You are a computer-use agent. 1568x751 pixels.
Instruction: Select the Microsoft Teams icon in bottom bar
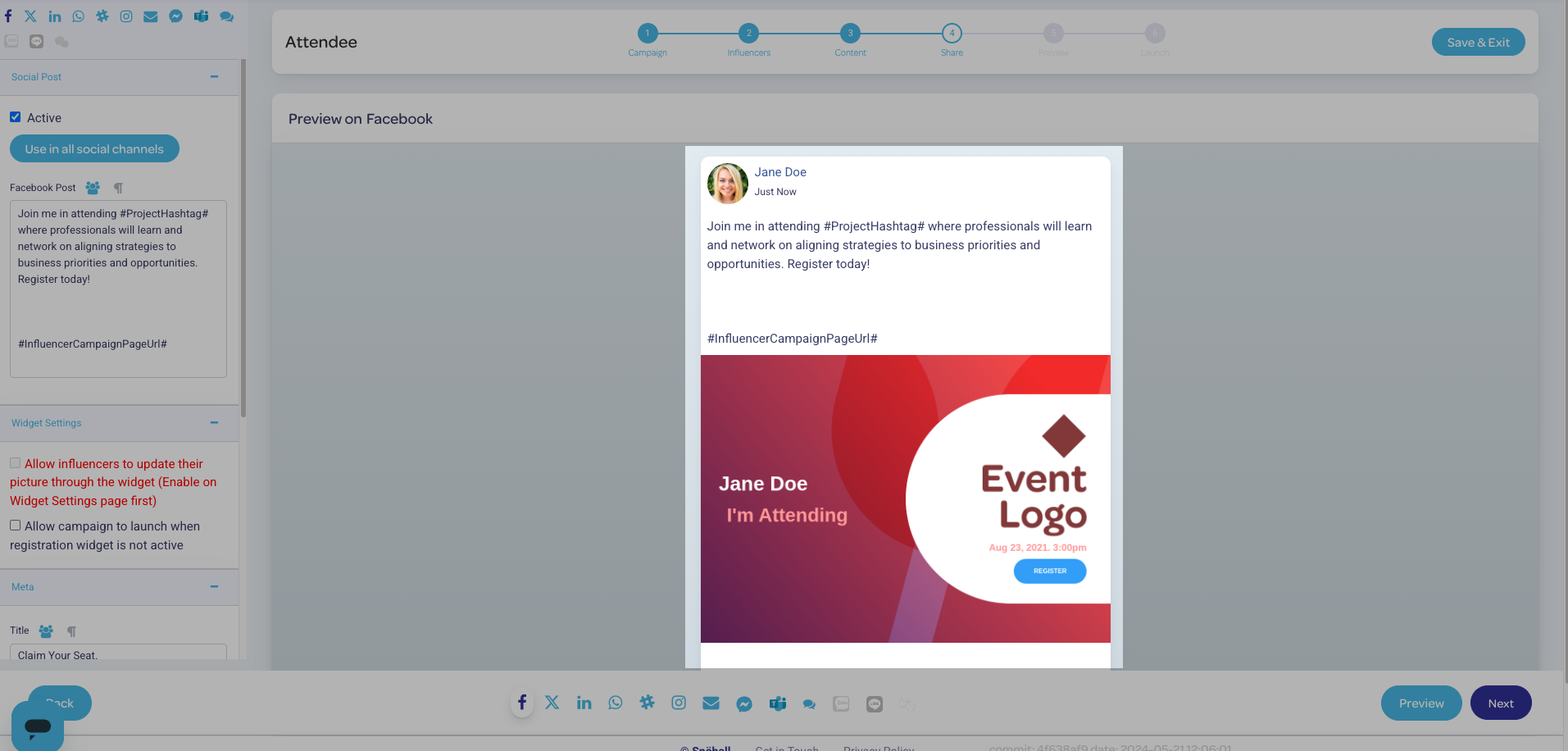(x=777, y=703)
